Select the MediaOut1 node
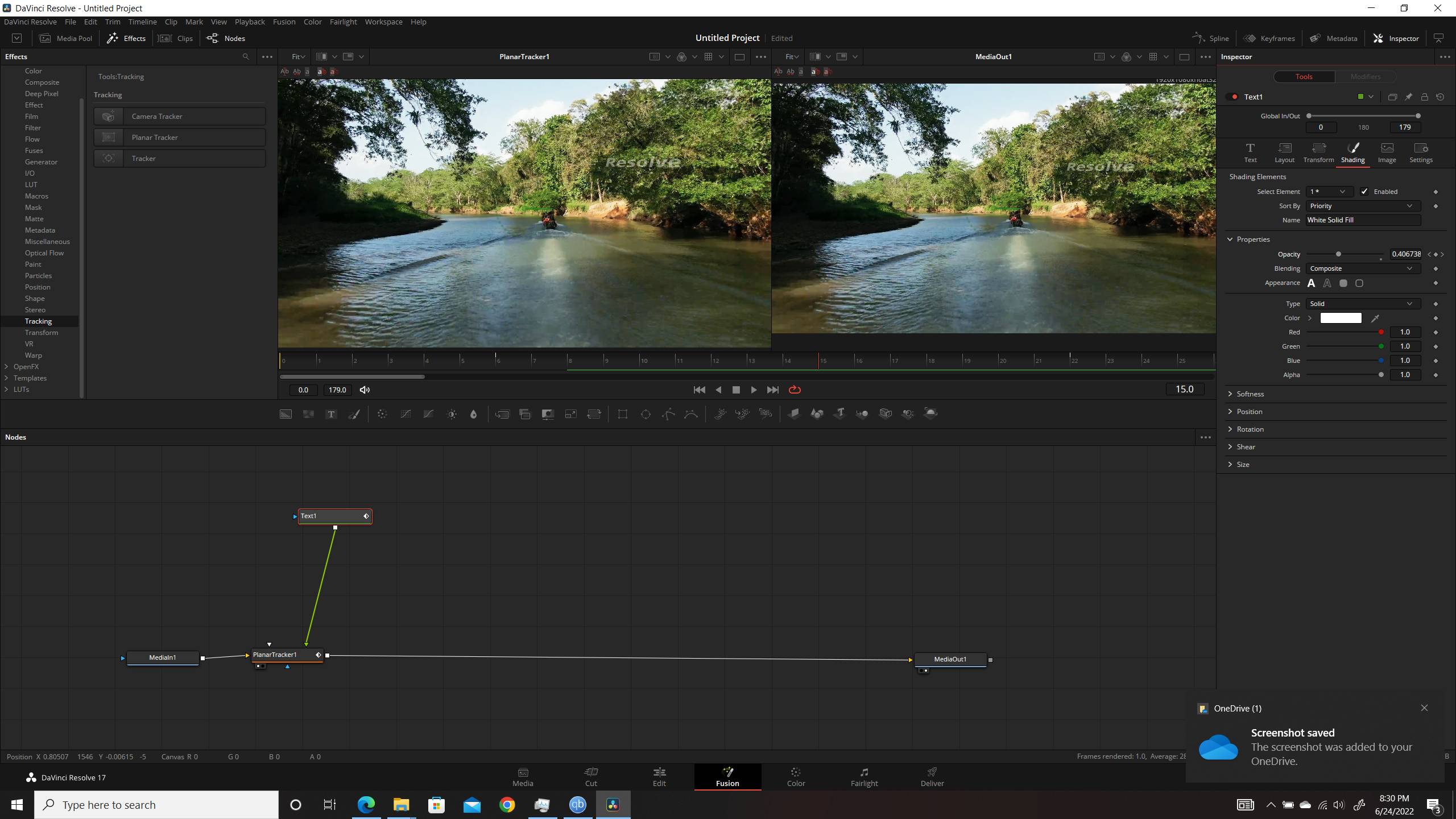The width and height of the screenshot is (1456, 819). point(950,659)
